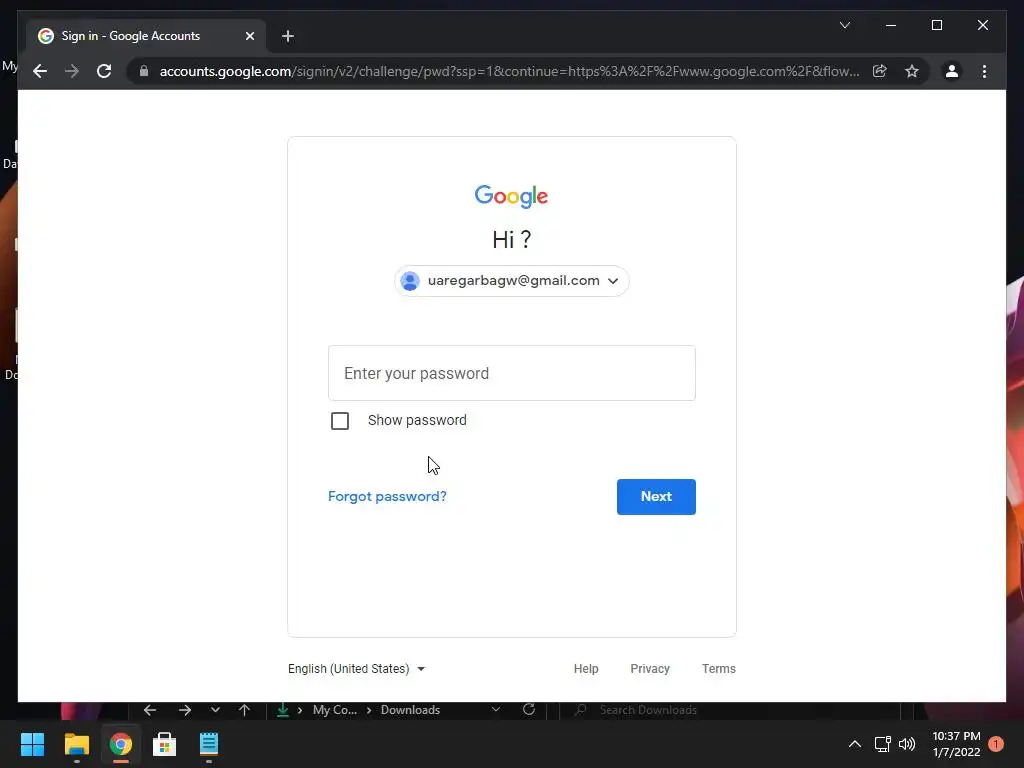Open the Windows Start menu

click(x=32, y=744)
